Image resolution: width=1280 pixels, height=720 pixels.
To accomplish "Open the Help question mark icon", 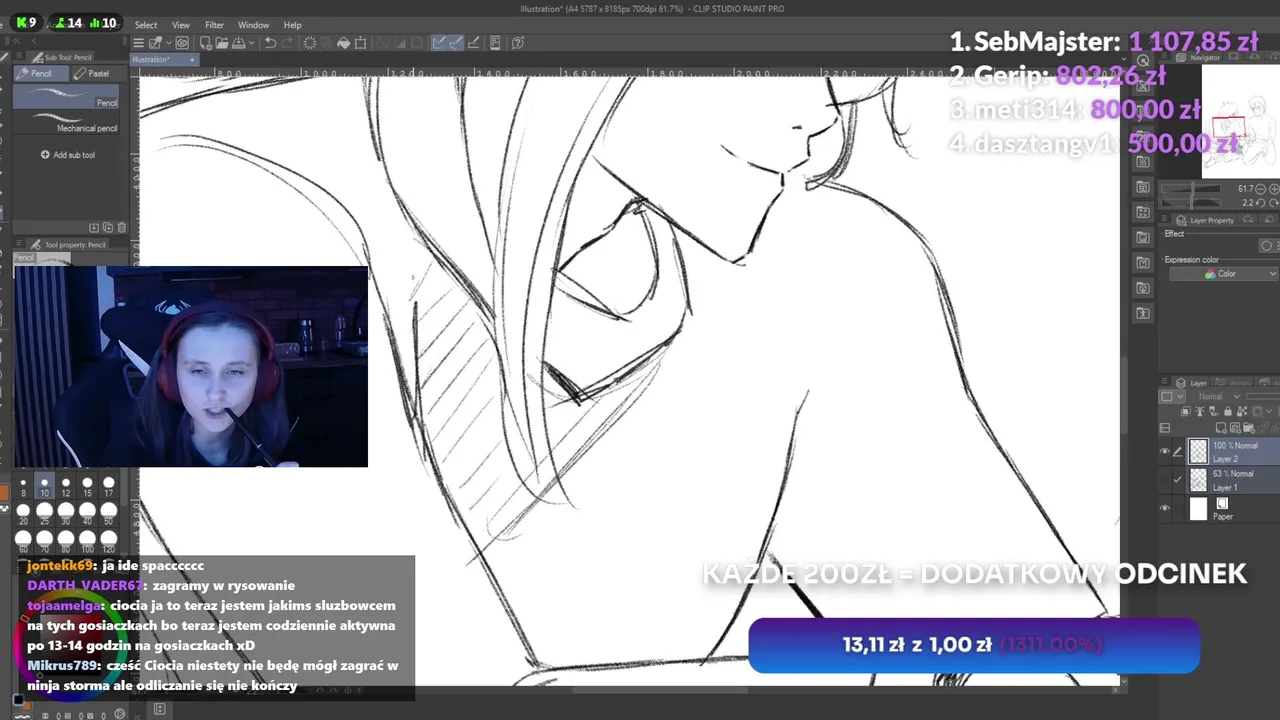I will [x=518, y=43].
